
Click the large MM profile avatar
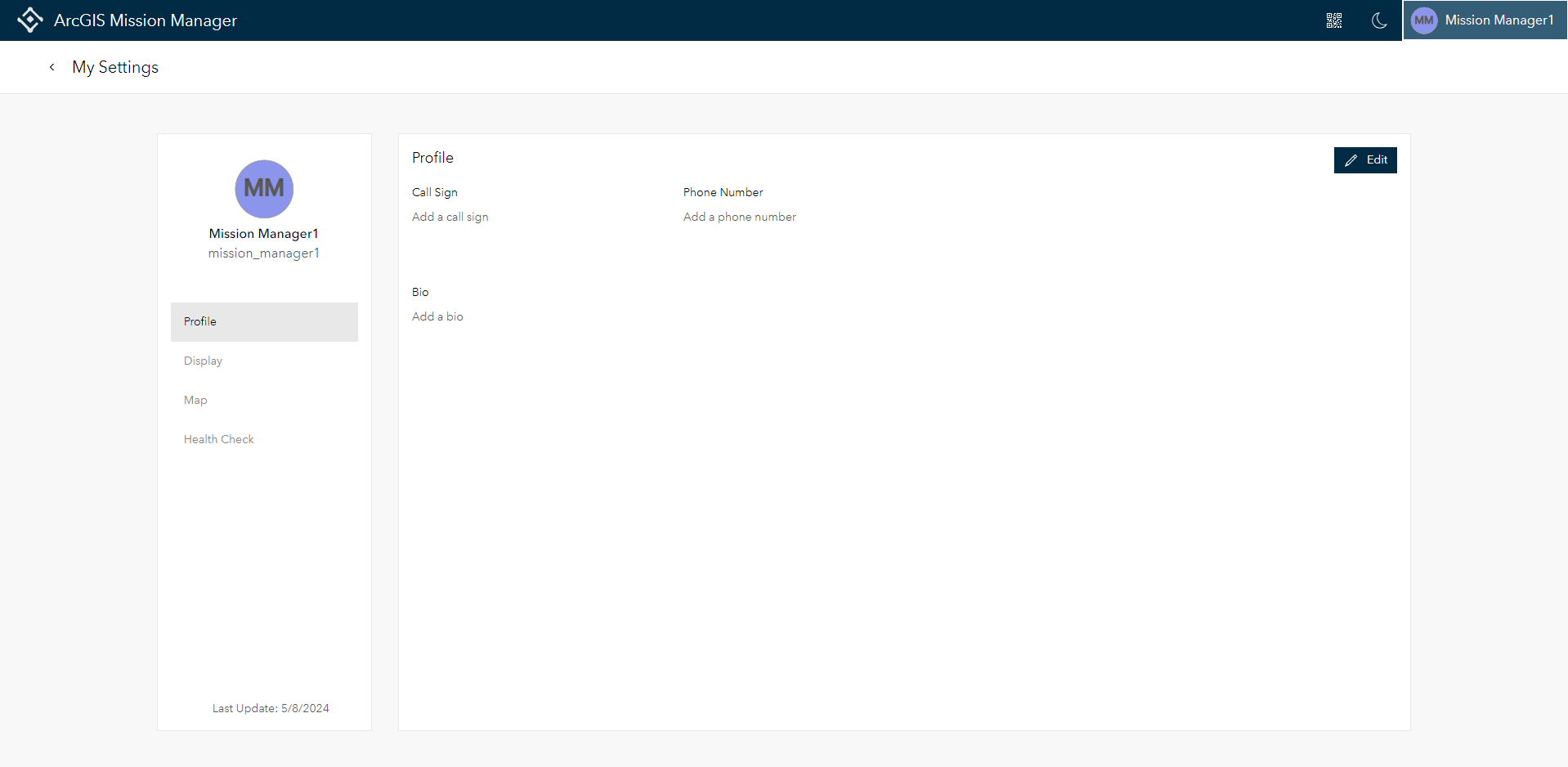[263, 189]
